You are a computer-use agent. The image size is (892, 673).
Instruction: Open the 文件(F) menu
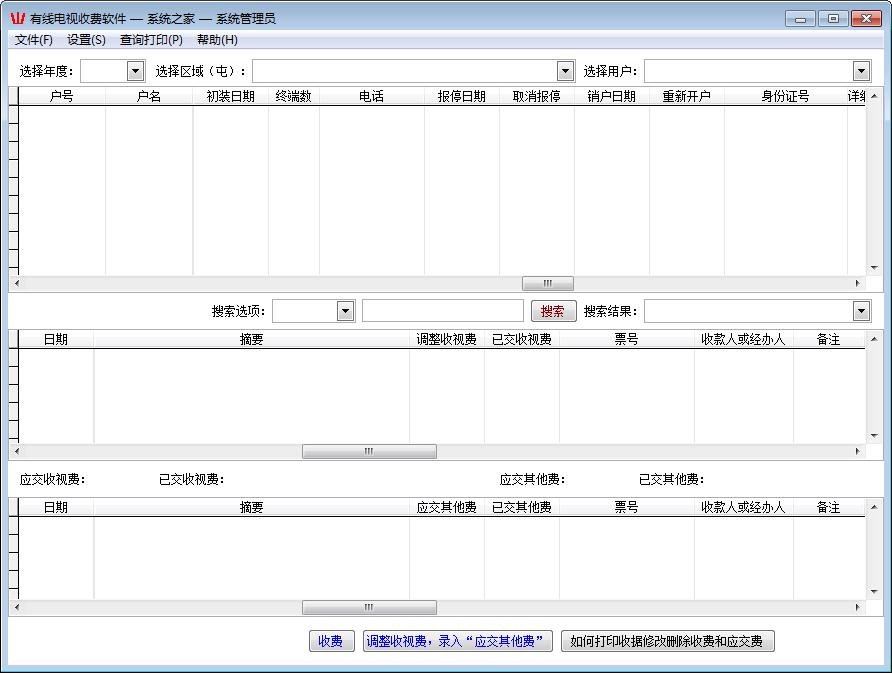[x=34, y=40]
